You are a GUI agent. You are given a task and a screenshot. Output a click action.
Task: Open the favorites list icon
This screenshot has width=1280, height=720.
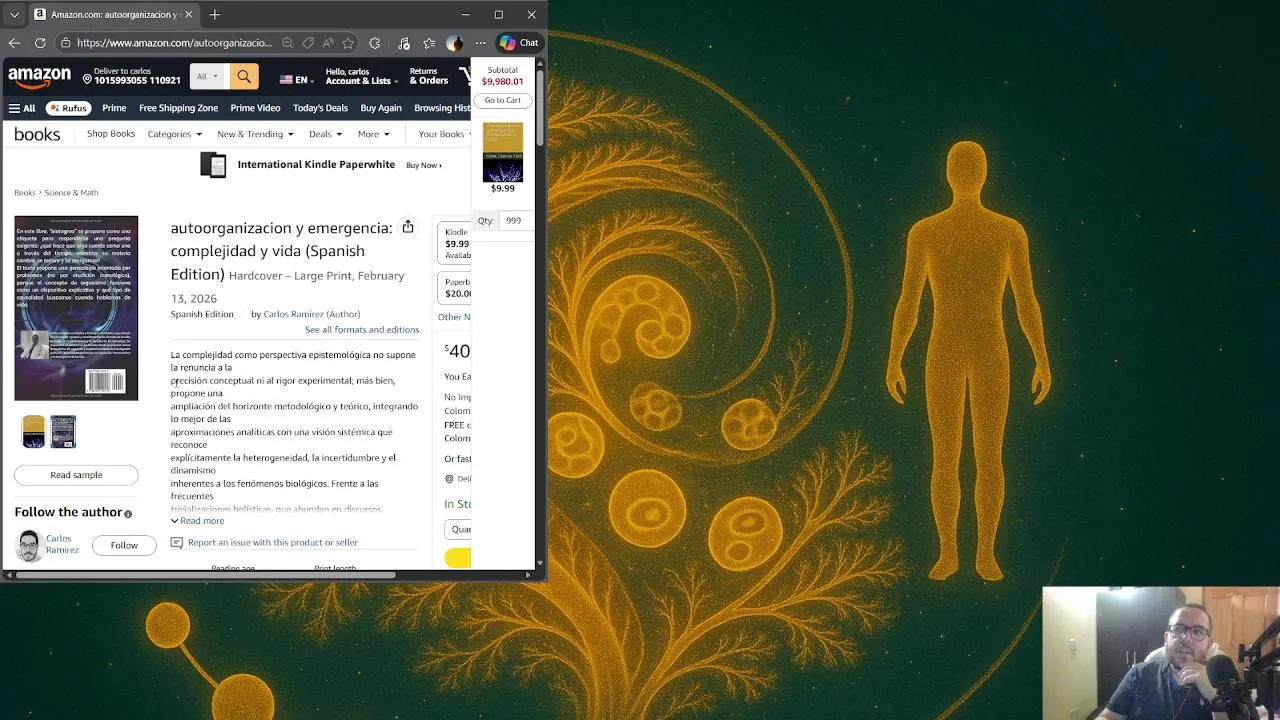pyautogui.click(x=429, y=43)
